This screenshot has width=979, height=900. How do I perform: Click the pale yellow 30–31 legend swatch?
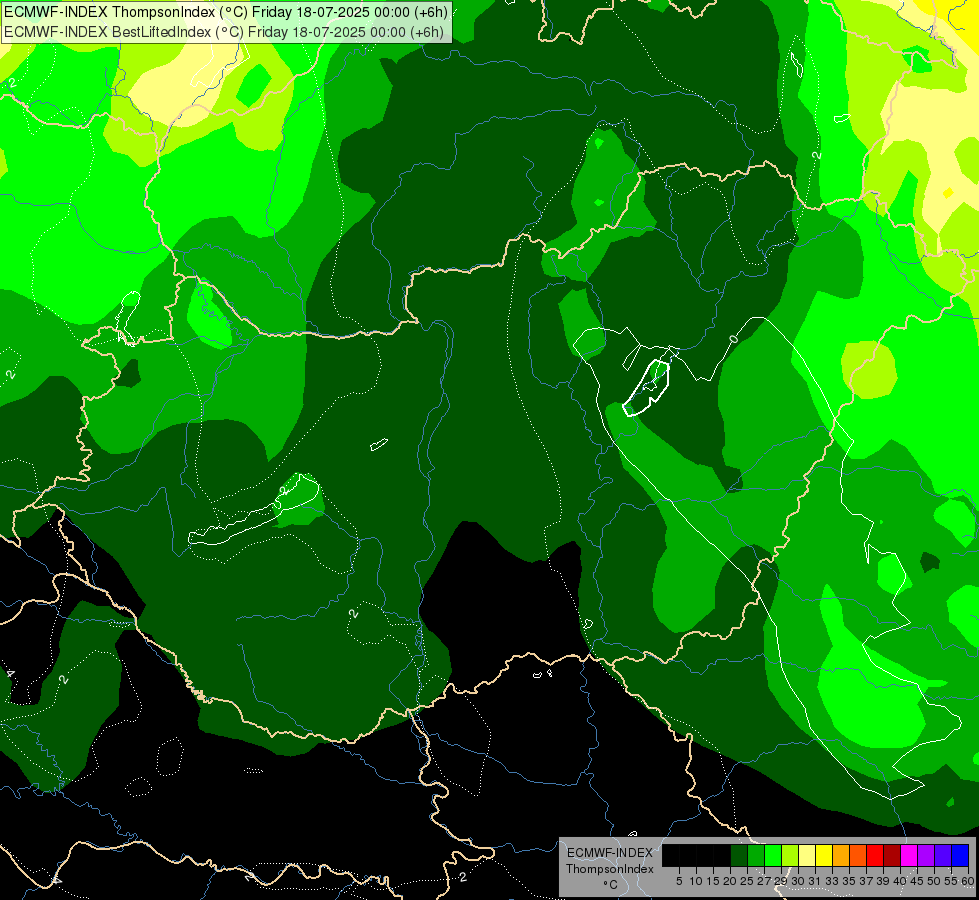807,855
